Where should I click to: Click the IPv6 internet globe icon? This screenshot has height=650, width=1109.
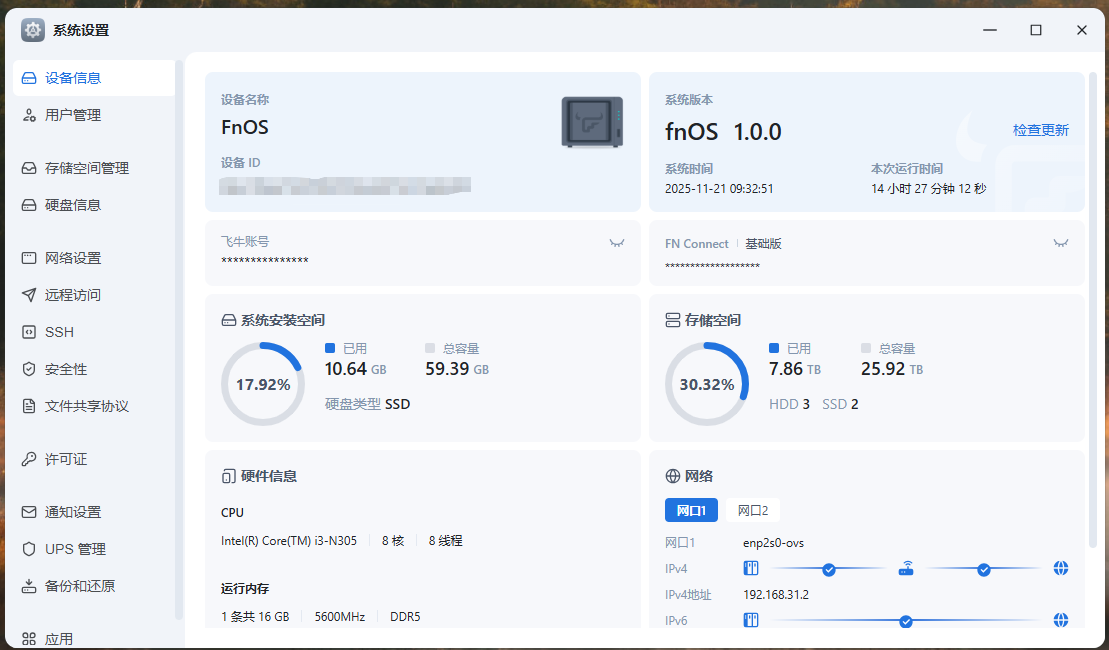(x=1060, y=620)
